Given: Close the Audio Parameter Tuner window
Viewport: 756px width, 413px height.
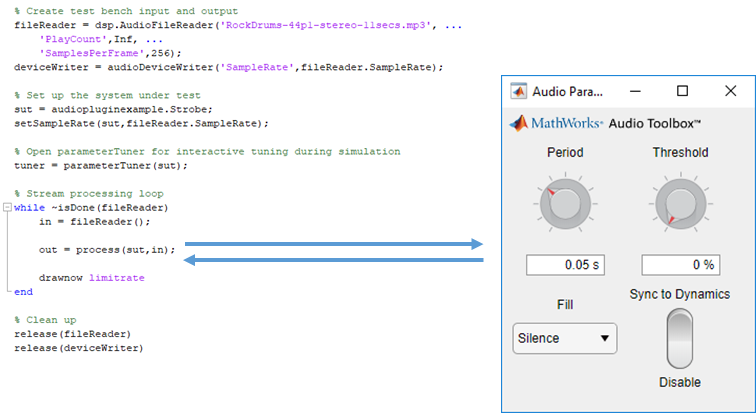Looking at the screenshot, I should click(x=730, y=91).
